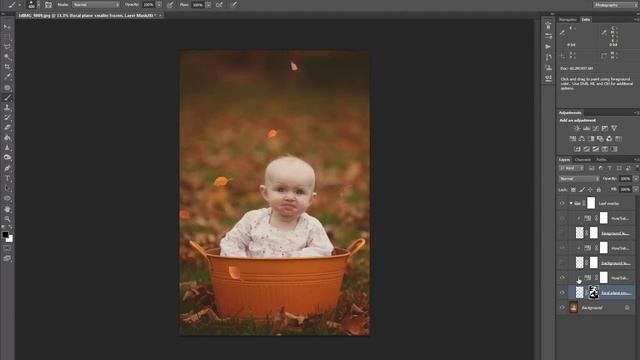The image size is (640, 360).
Task: Open the layer blend mode dropdown
Action: pos(579,179)
